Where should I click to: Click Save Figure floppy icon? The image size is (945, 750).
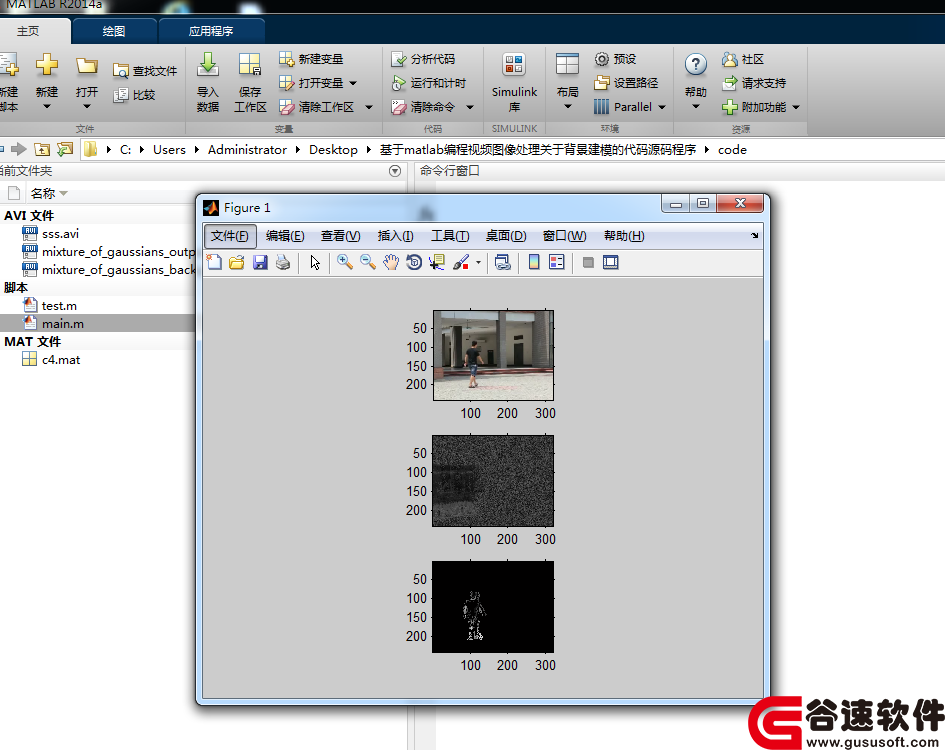pyautogui.click(x=260, y=262)
